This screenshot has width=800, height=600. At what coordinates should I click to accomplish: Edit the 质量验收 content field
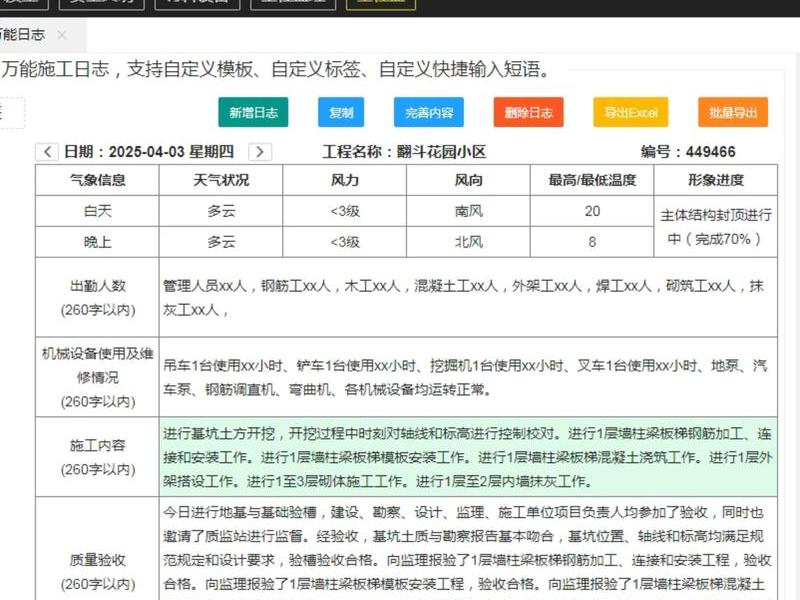point(468,548)
